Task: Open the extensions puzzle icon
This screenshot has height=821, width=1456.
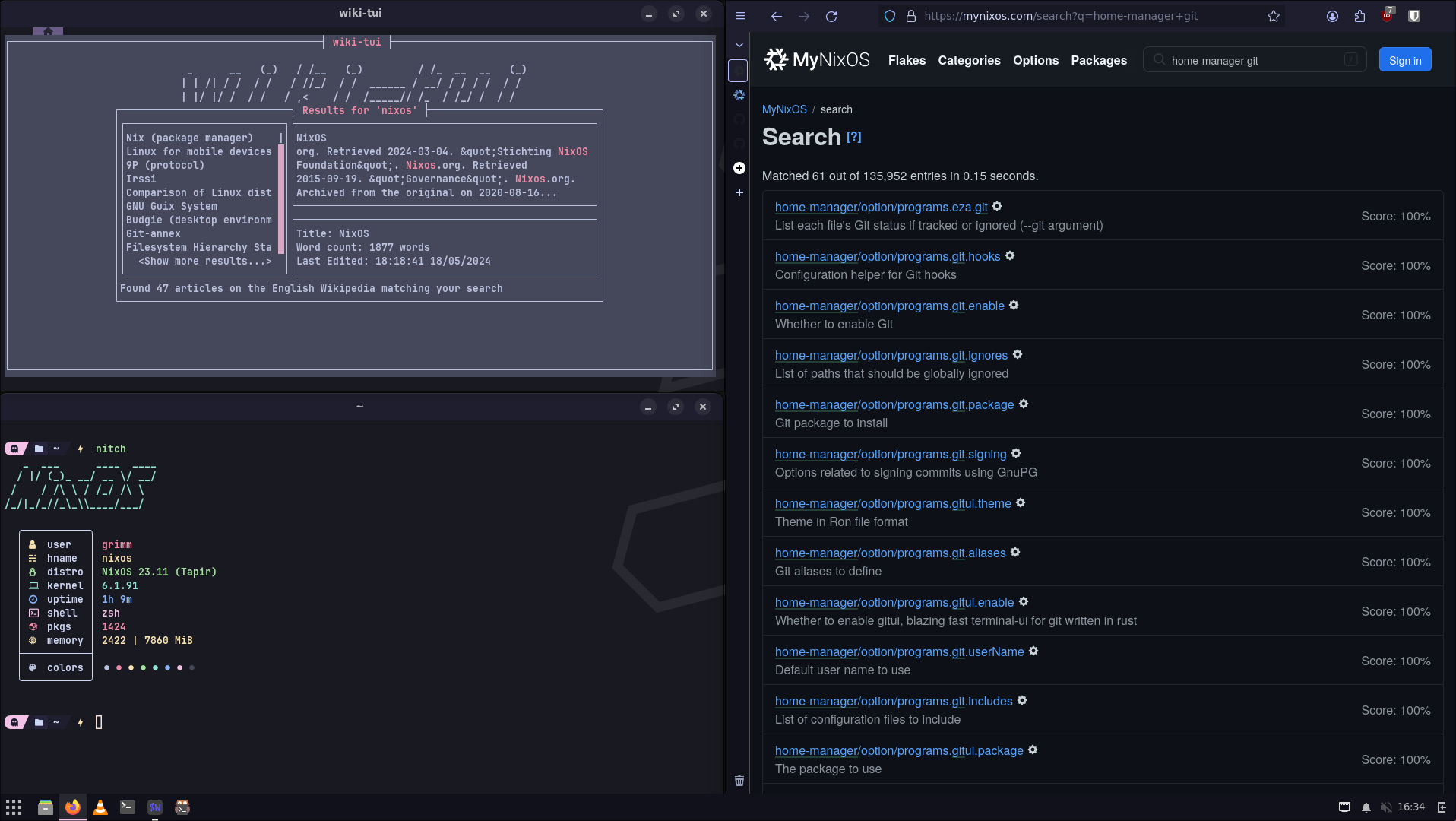Action: [x=1359, y=16]
